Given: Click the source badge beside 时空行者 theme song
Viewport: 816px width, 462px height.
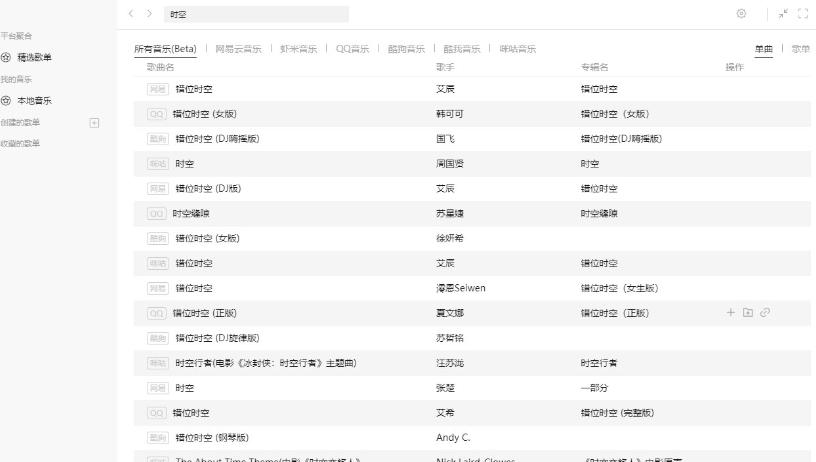Looking at the screenshot, I should pos(158,363).
